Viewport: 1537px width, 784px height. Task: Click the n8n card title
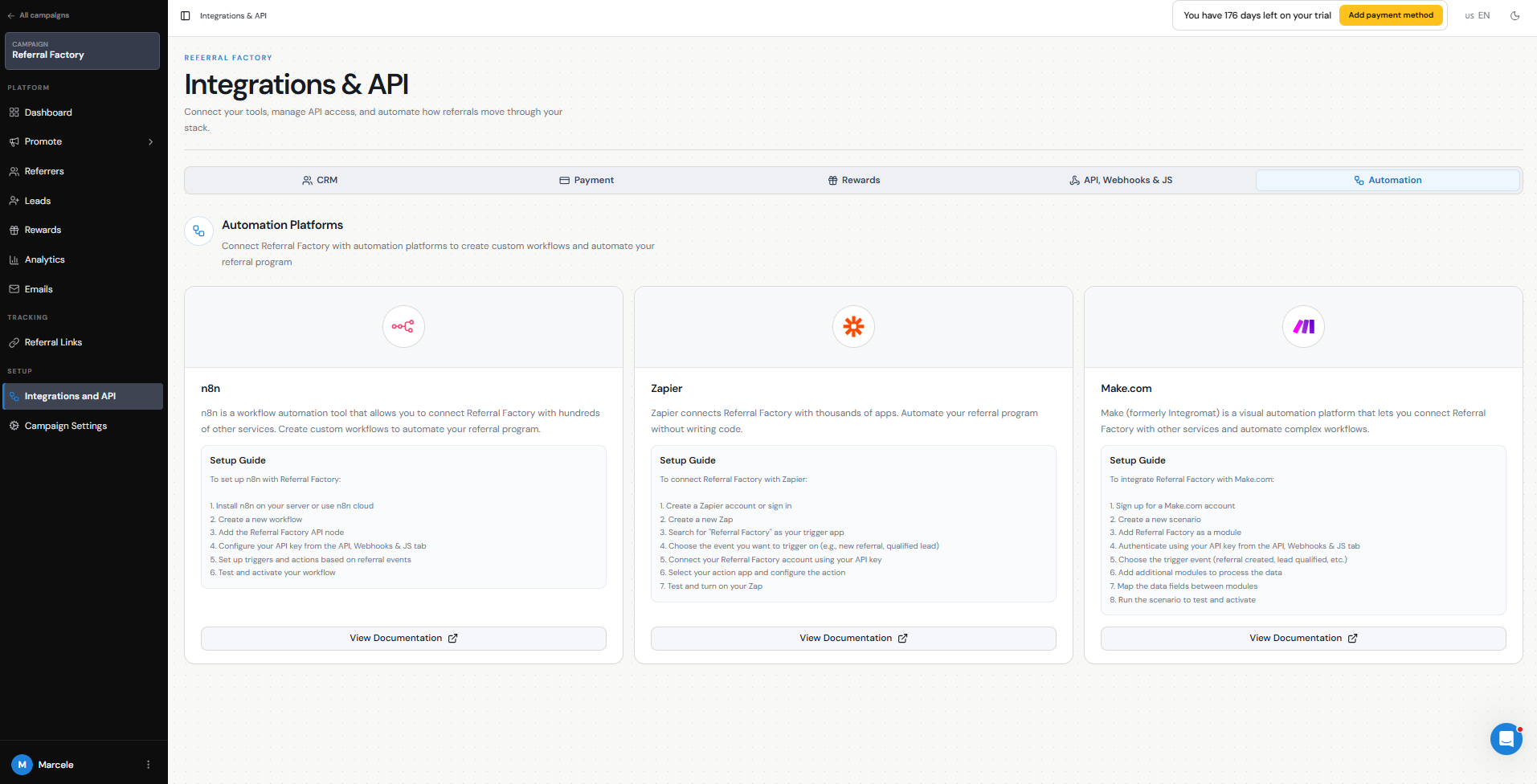[211, 389]
